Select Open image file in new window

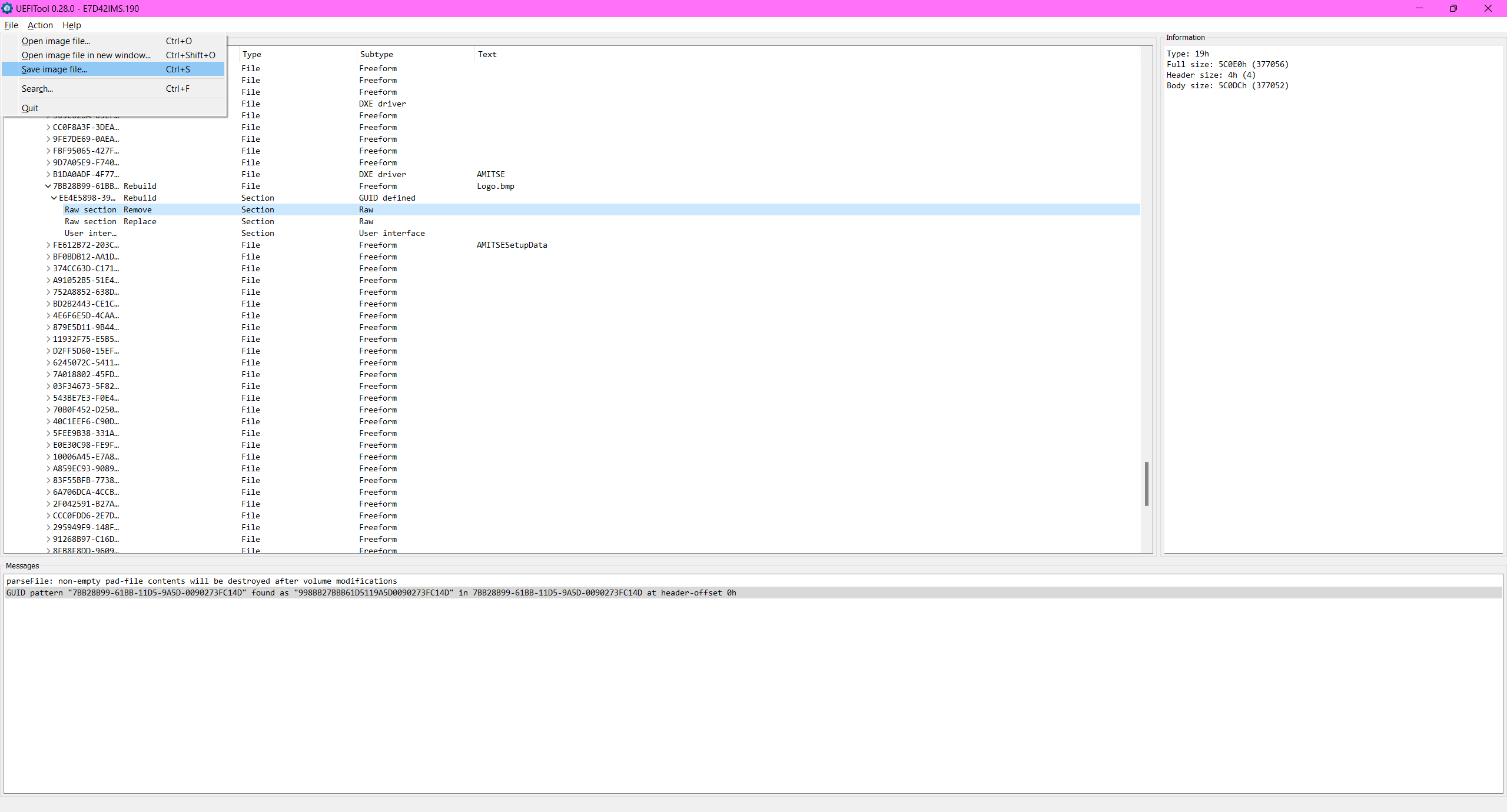[86, 55]
